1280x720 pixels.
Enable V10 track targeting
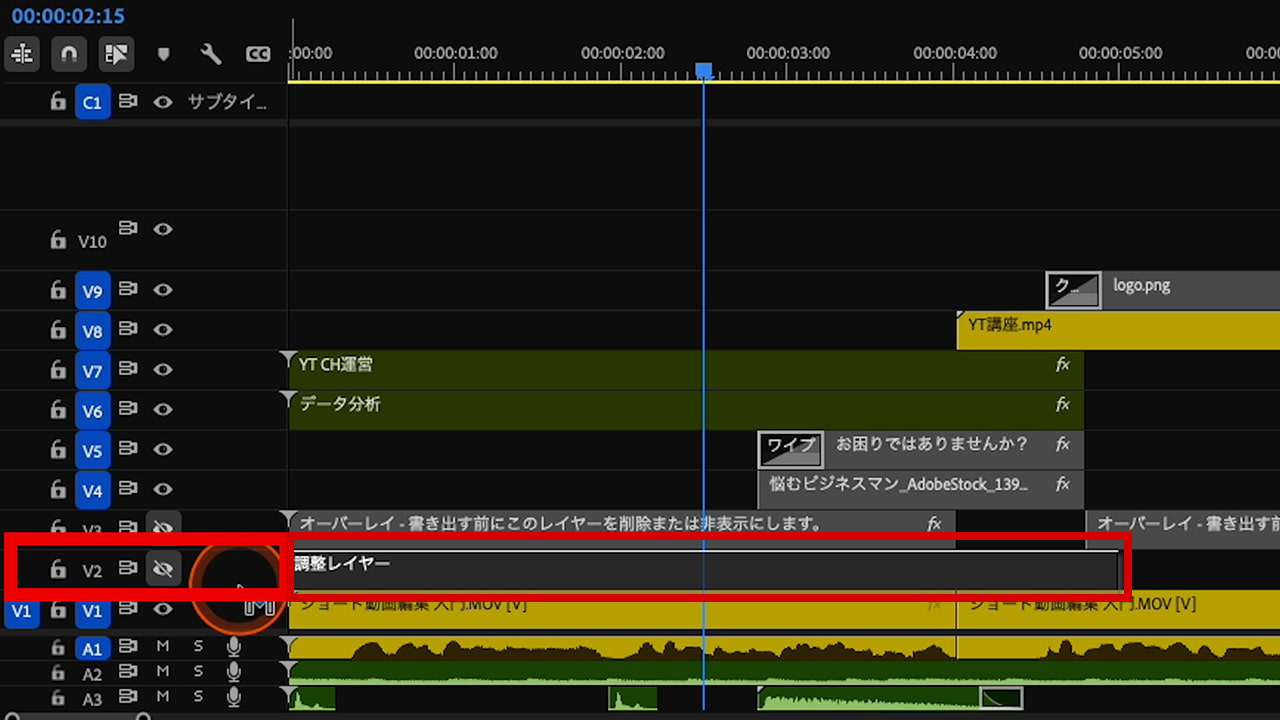(92, 242)
